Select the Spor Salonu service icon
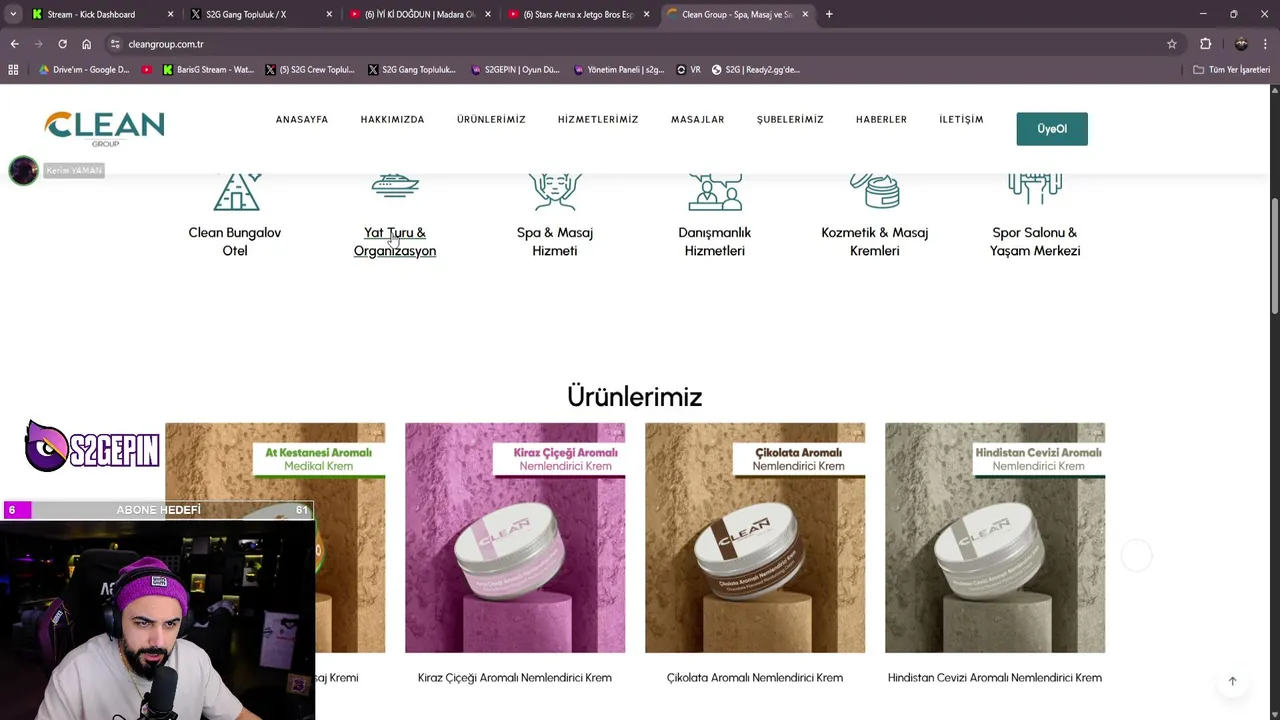 [1035, 188]
